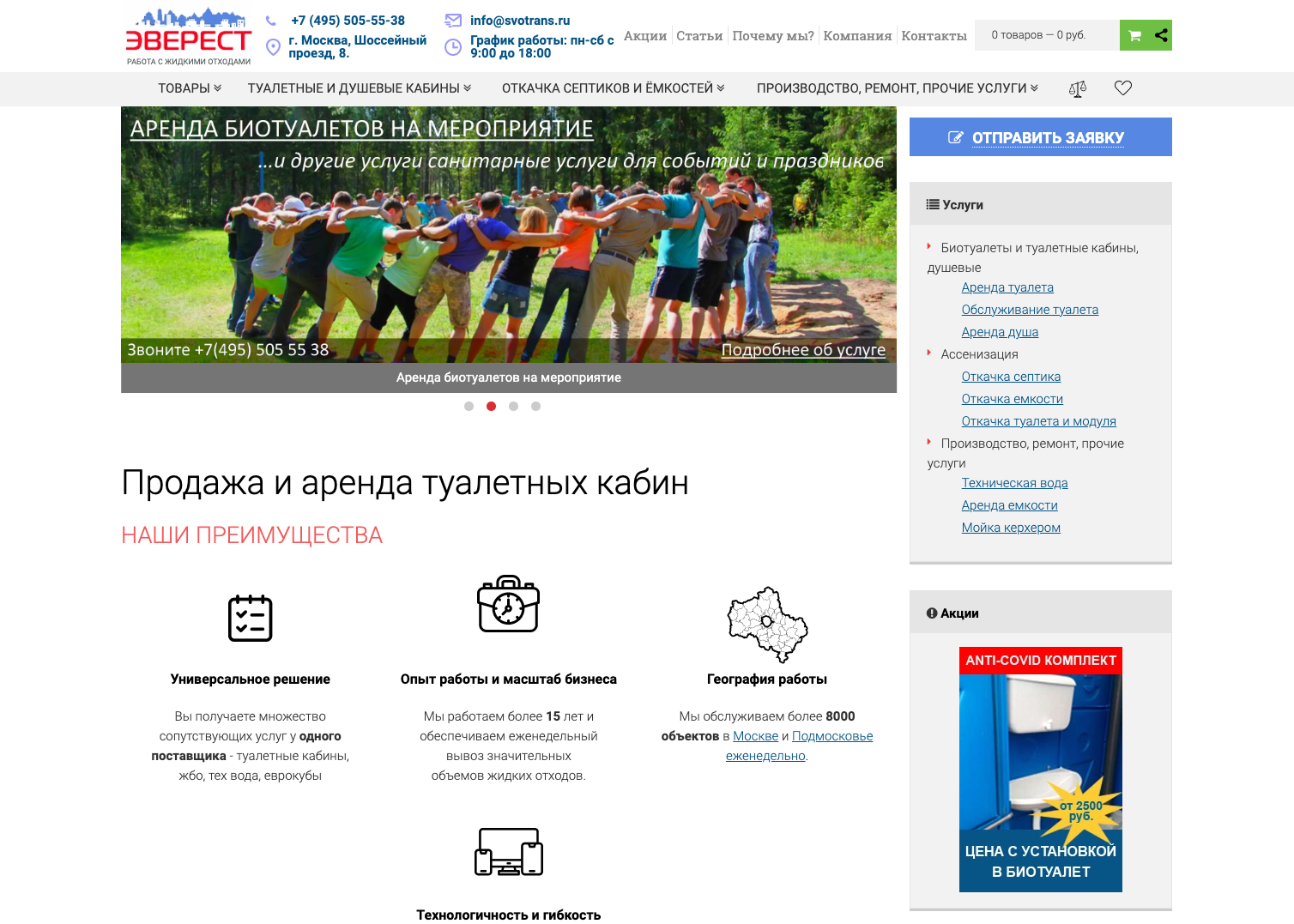
Task: Click the devices icon above Технологичность
Action: 508,851
